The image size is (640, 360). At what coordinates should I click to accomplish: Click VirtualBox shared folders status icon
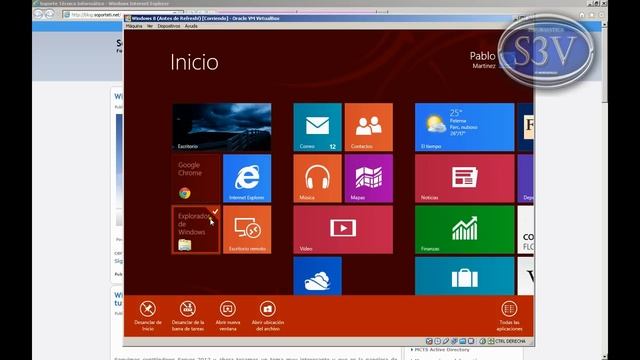click(463, 341)
